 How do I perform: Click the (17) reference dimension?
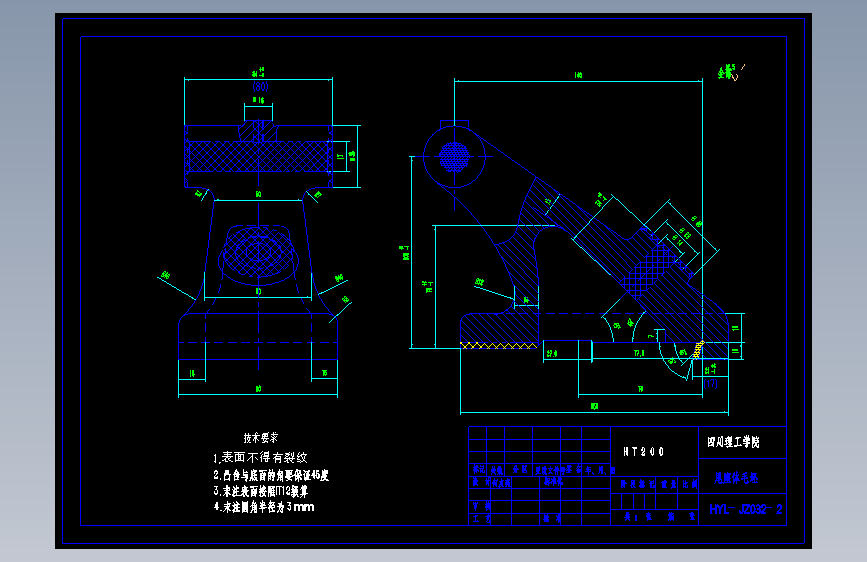(711, 383)
